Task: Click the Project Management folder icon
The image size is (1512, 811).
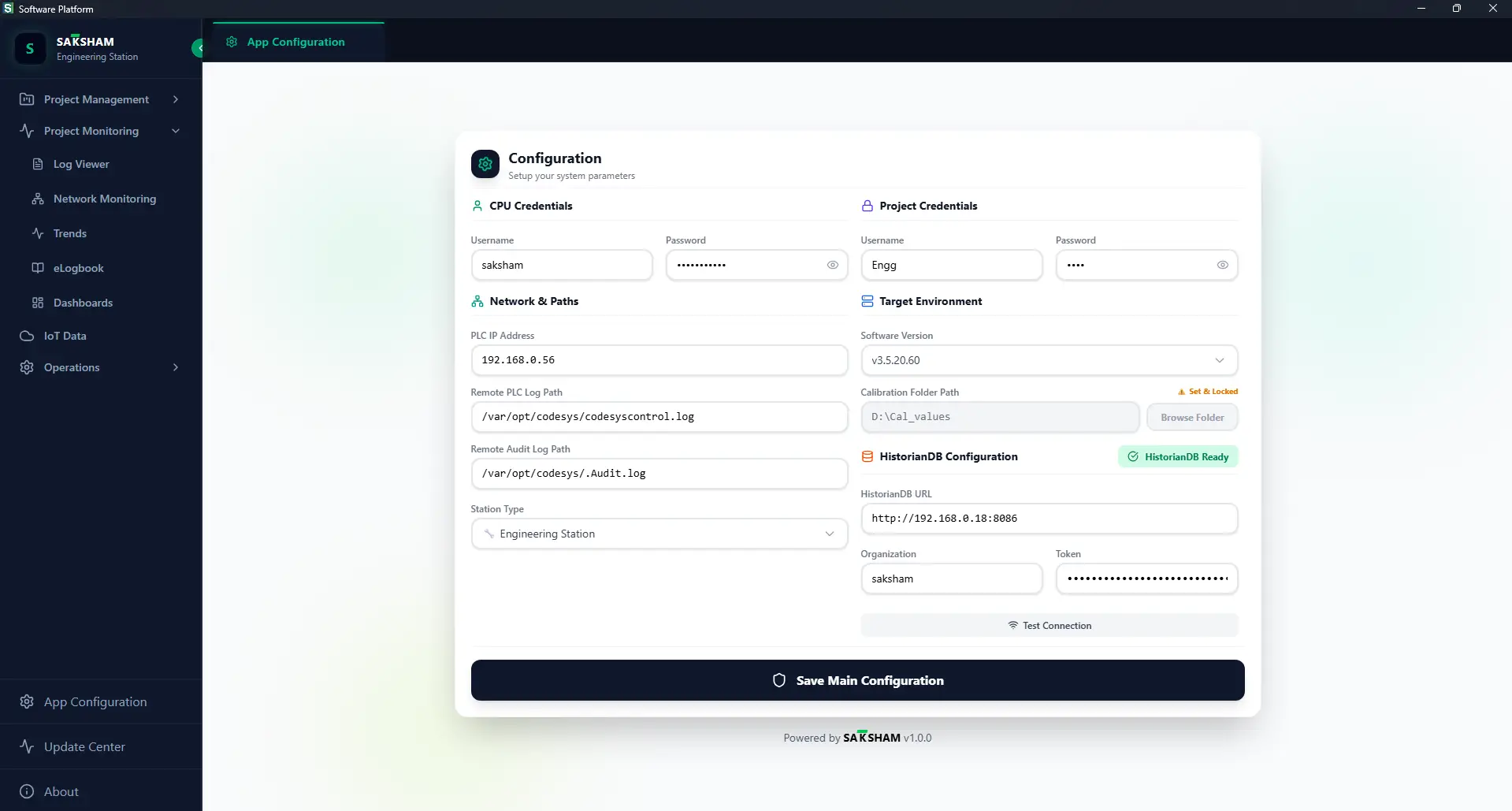Action: coord(27,99)
